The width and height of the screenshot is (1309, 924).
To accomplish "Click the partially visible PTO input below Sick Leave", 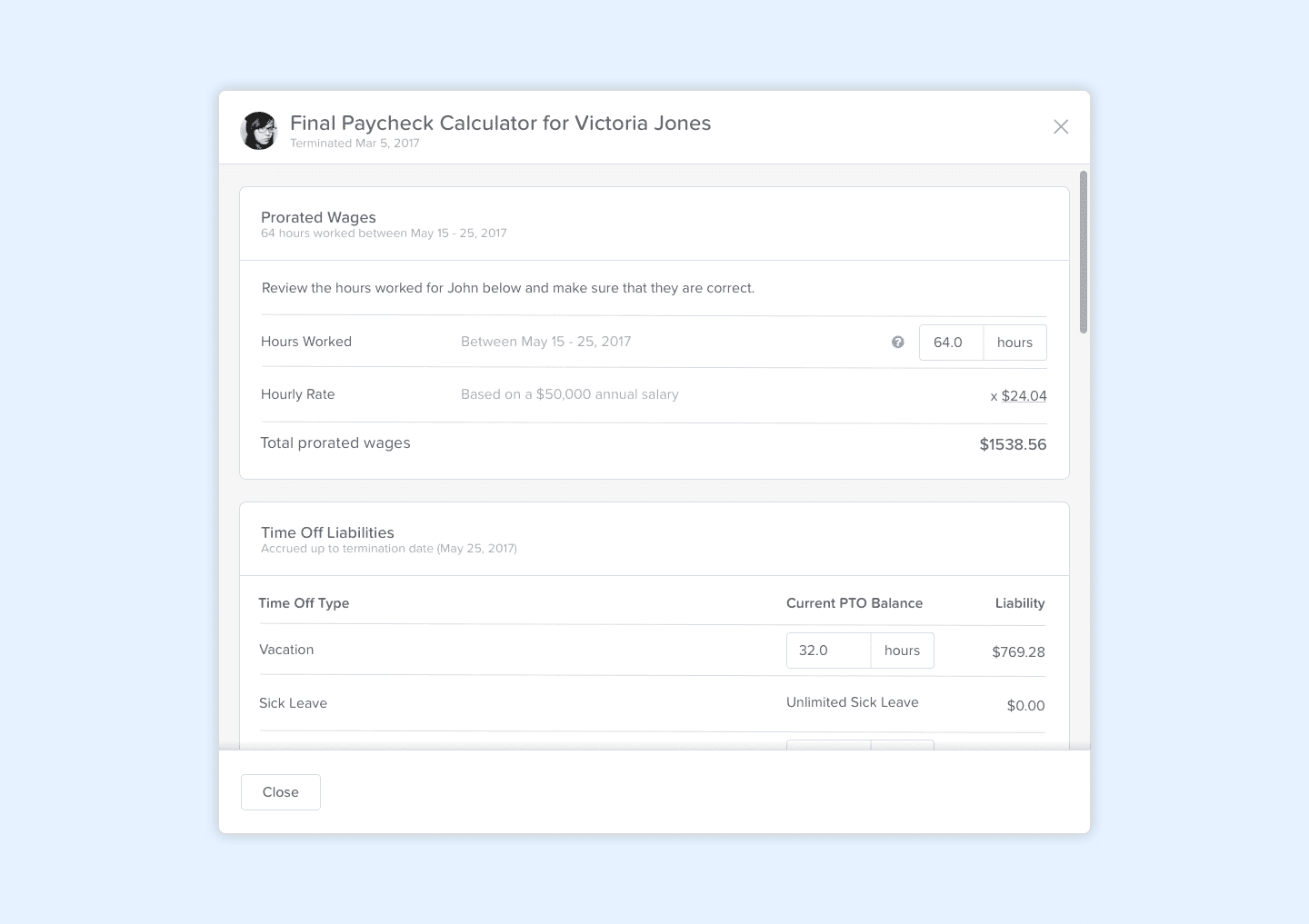I will [828, 745].
